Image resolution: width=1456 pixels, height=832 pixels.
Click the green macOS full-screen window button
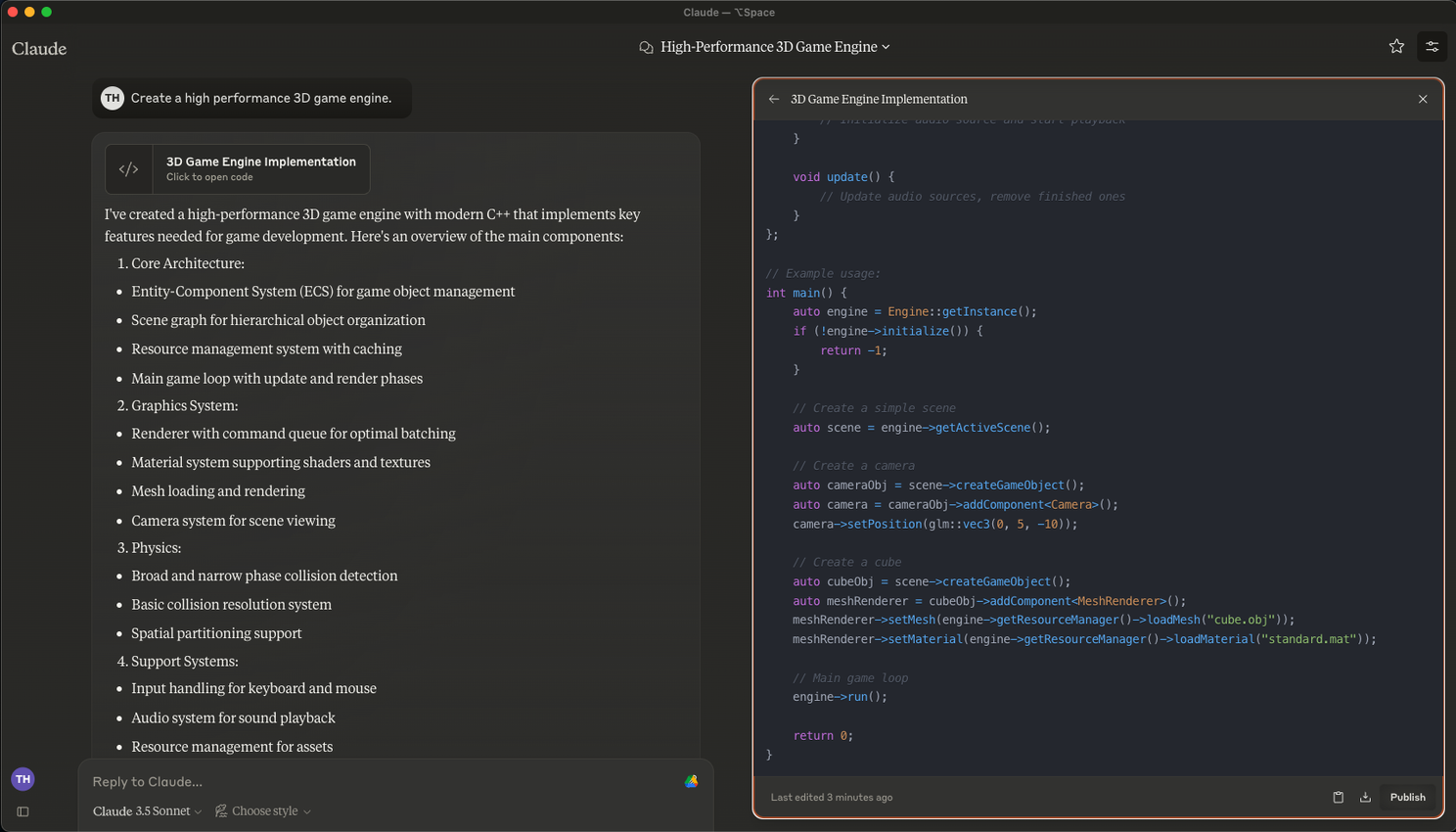coord(46,12)
